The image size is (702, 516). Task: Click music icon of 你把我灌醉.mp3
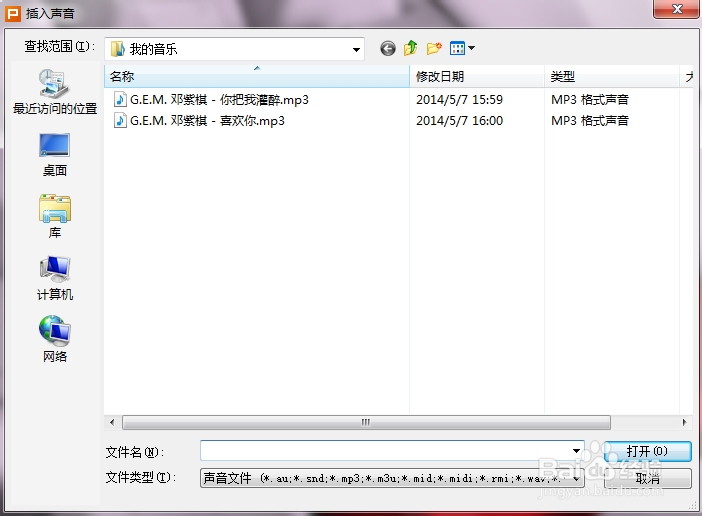[120, 99]
